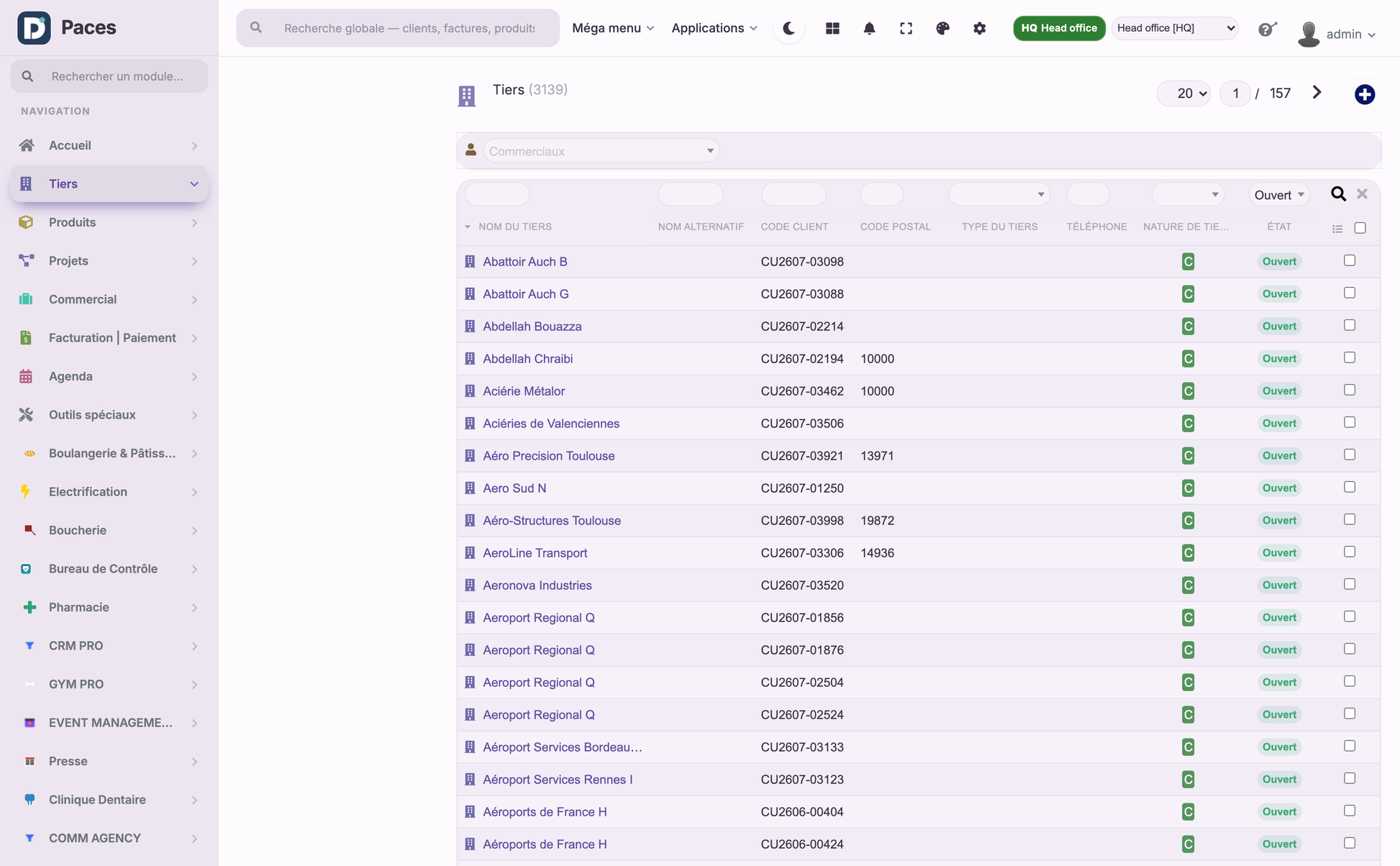Collapse the Tiers sidebar section
The height and width of the screenshot is (866, 1400).
109,184
